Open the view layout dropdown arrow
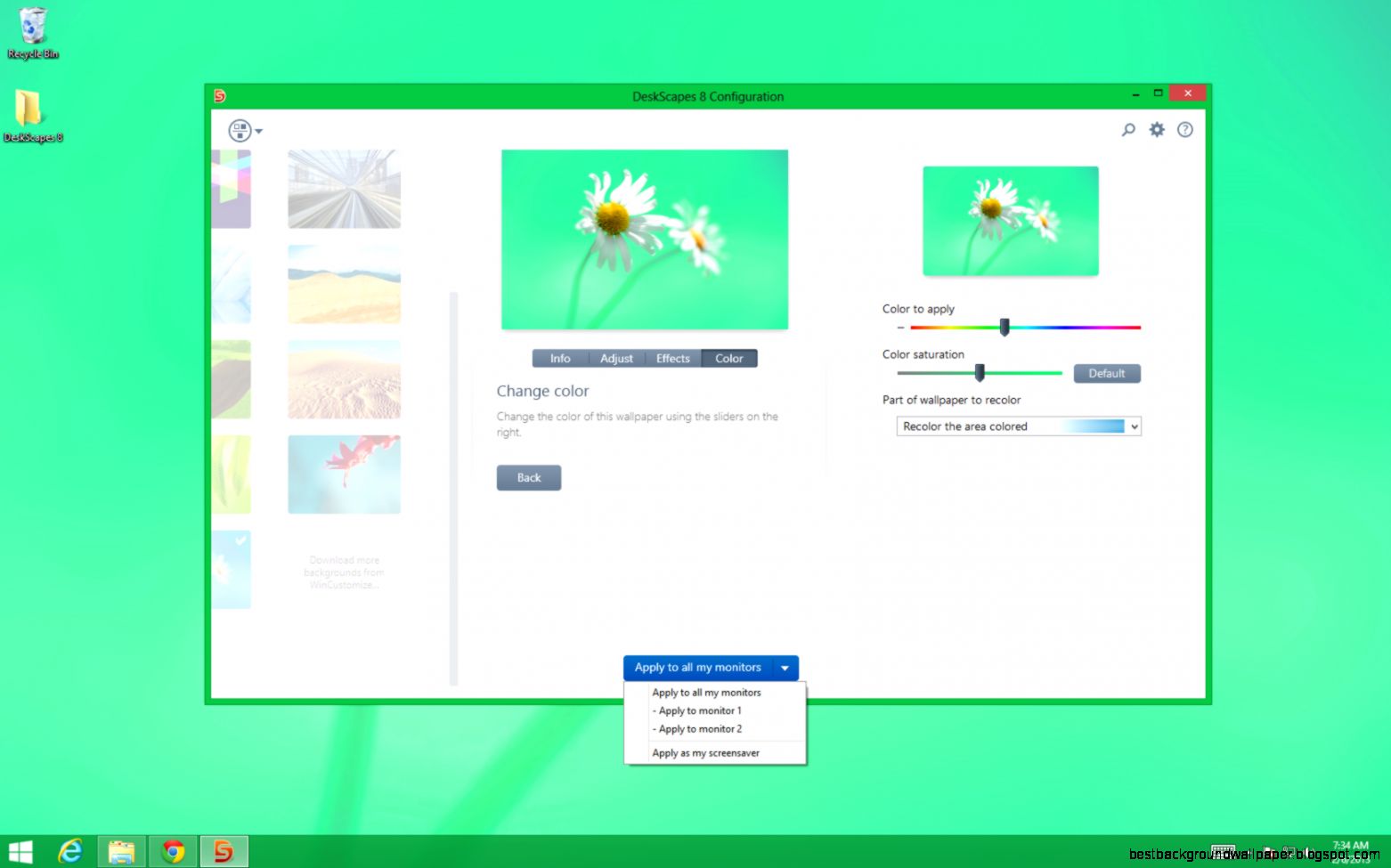This screenshot has width=1391, height=868. coord(257,130)
